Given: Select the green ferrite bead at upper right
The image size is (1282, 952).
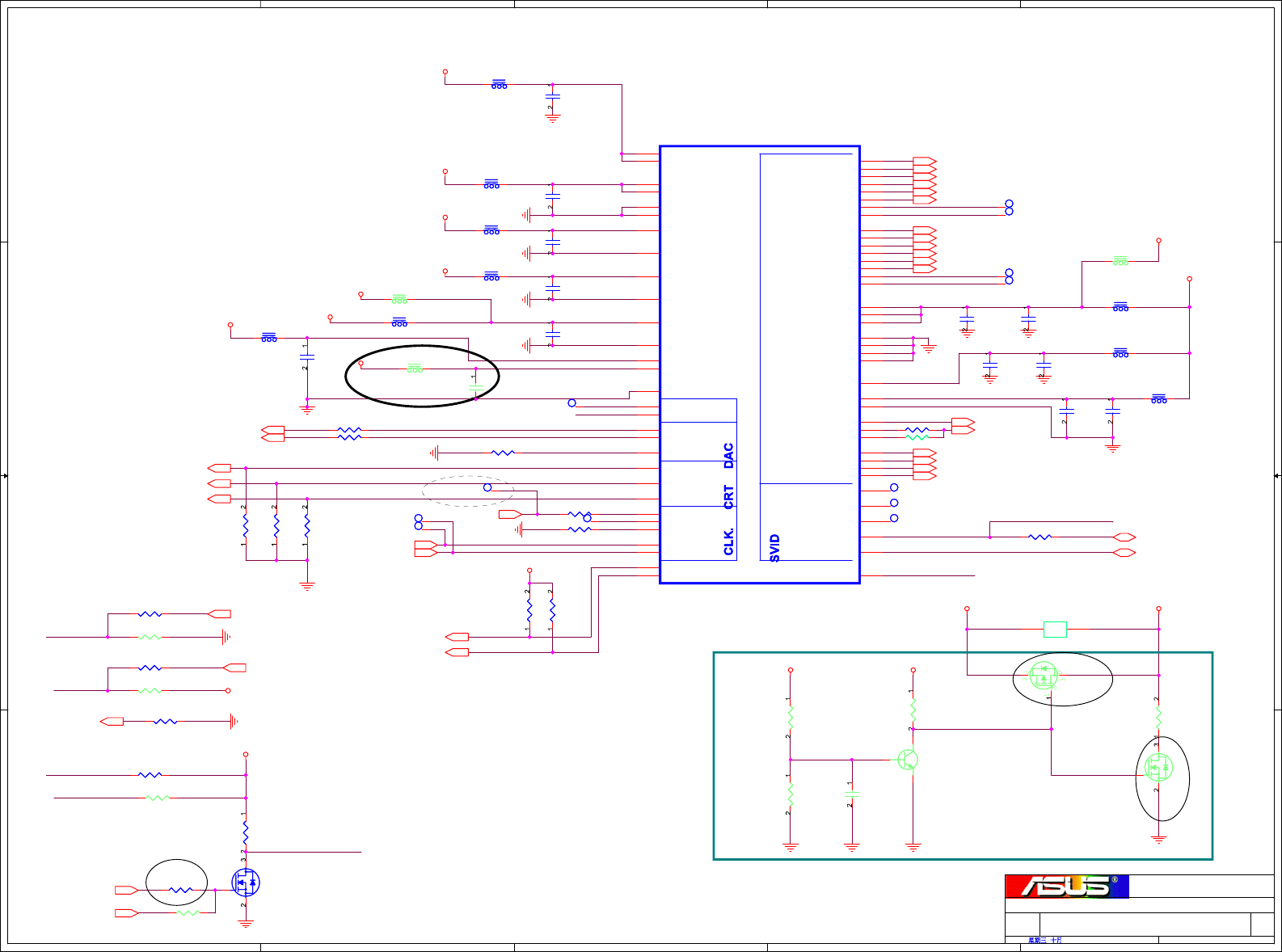Looking at the screenshot, I should pos(1120,261).
